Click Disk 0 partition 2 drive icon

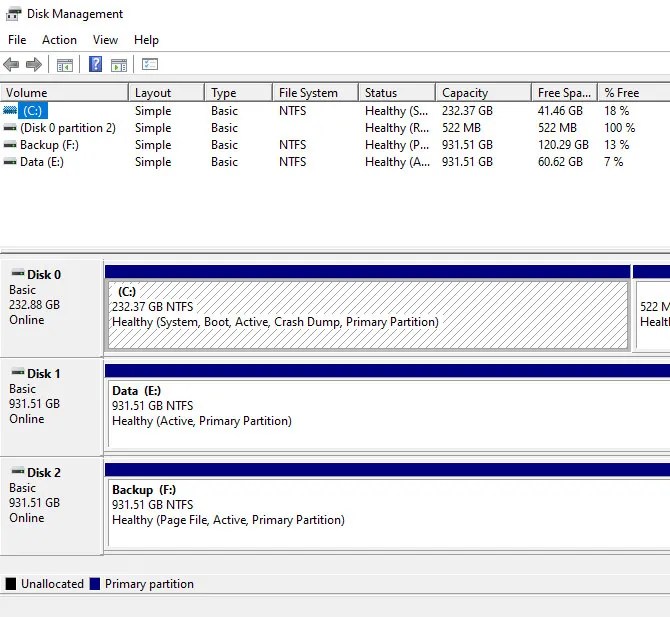point(10,128)
